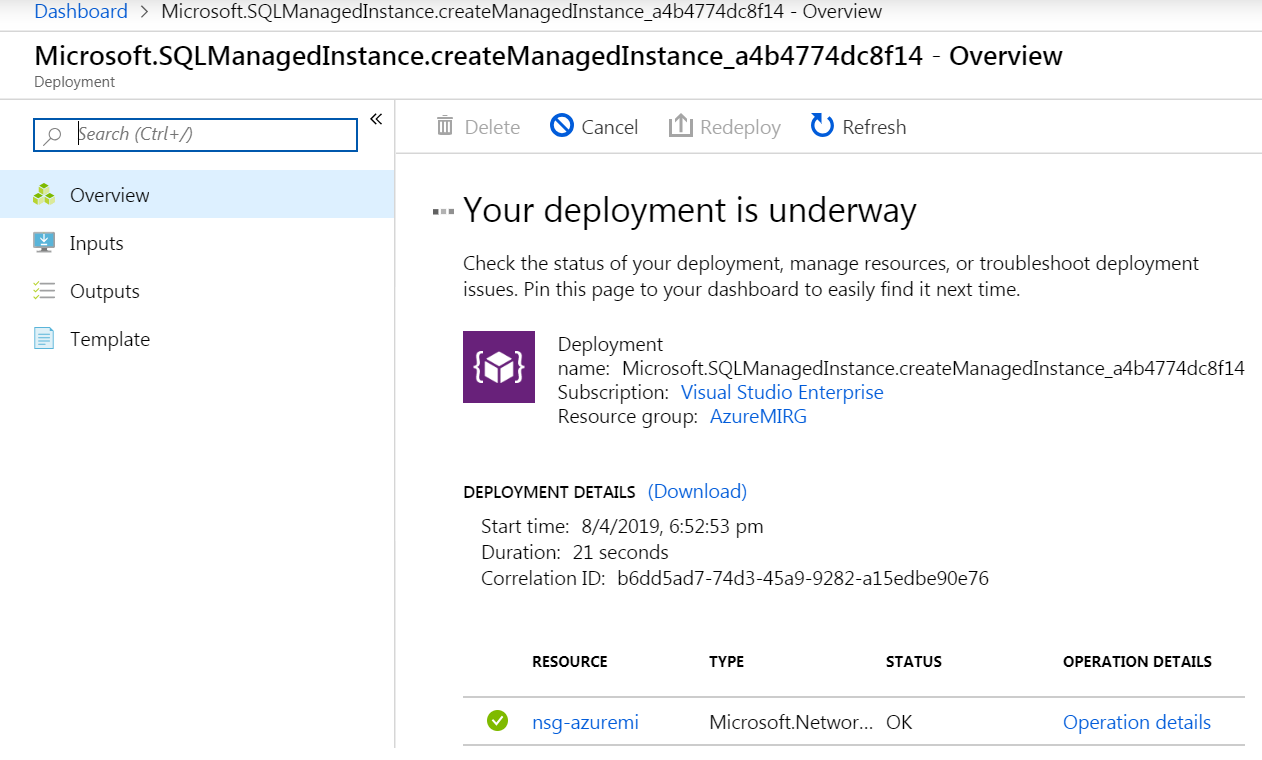Click the OPERATION DETAILS column header
The height and width of the screenshot is (760, 1262).
click(x=1137, y=662)
